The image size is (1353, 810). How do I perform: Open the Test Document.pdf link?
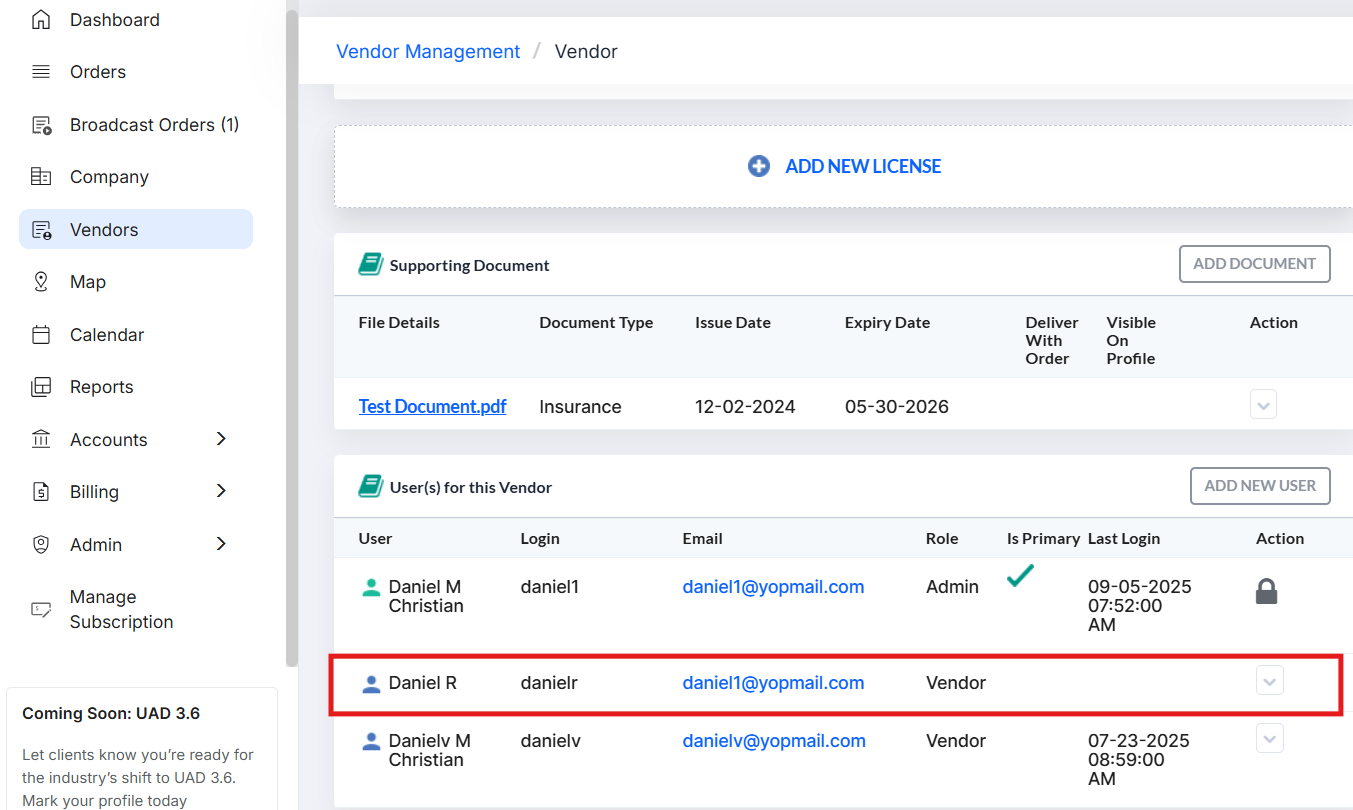432,407
